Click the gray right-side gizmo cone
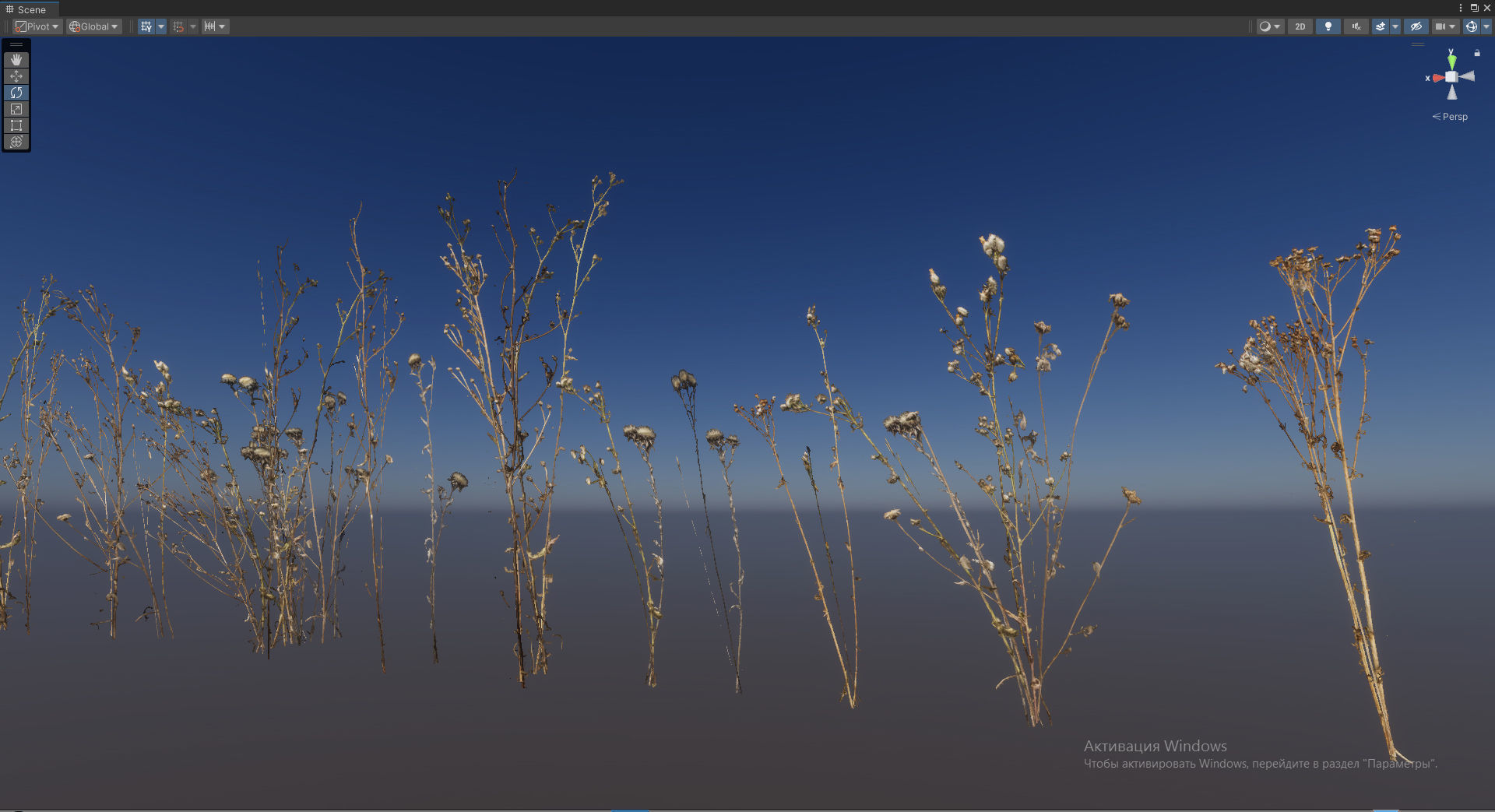The image size is (1495, 812). point(1467,76)
